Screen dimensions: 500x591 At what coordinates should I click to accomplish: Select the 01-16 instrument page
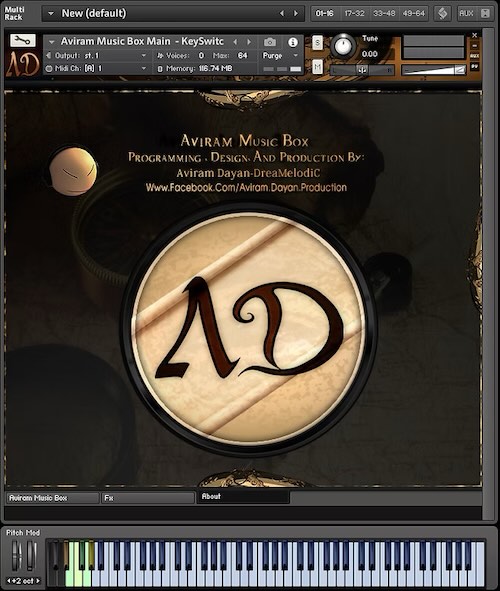pos(325,14)
